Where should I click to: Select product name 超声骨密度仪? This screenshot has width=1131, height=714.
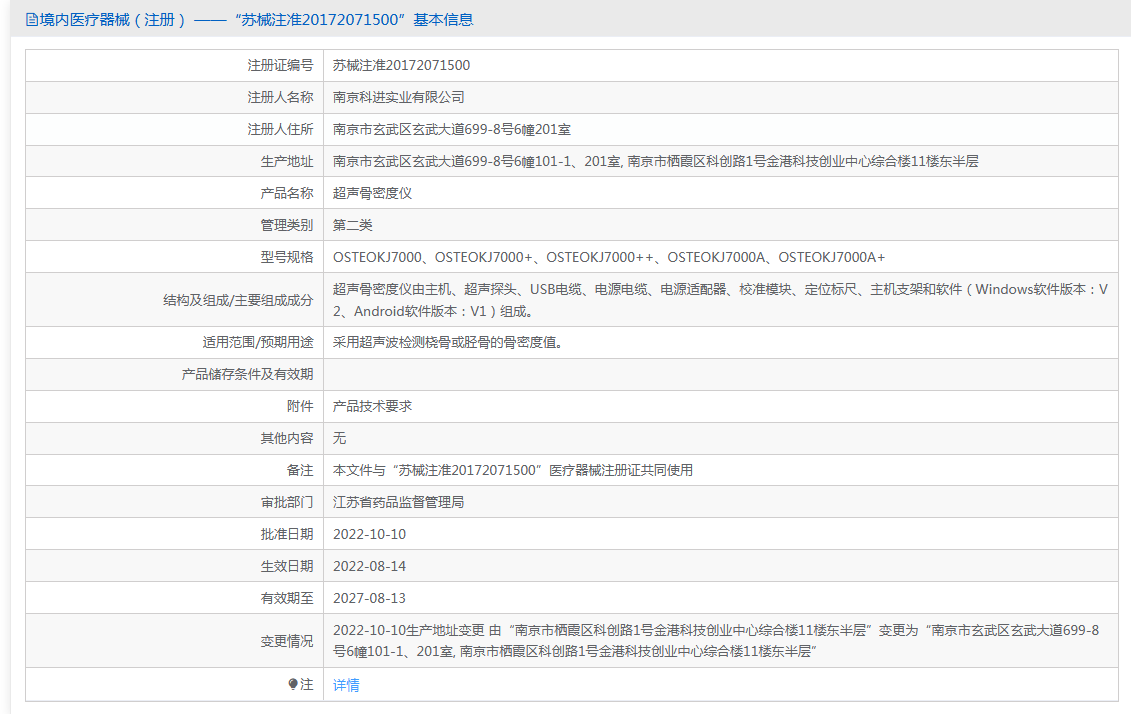coord(372,193)
